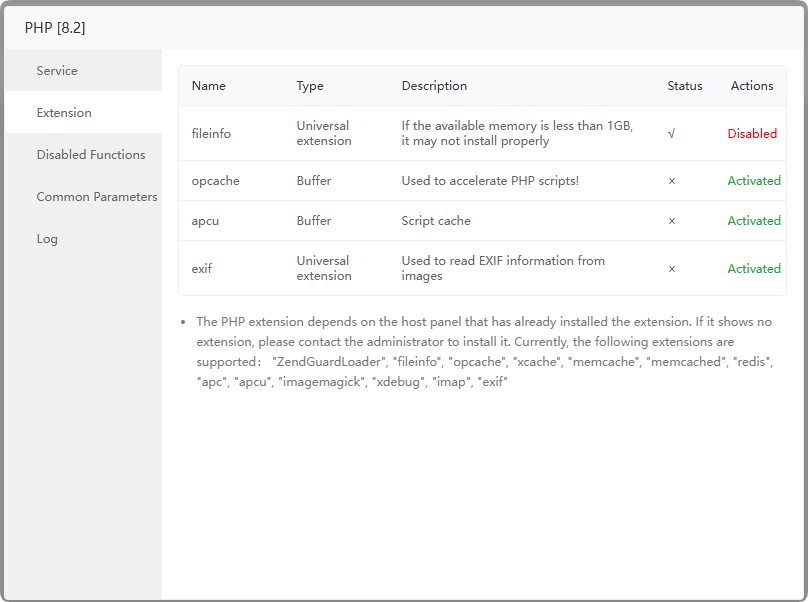Viewport: 808px width, 602px height.
Task: Click the Name column header
Action: [209, 86]
